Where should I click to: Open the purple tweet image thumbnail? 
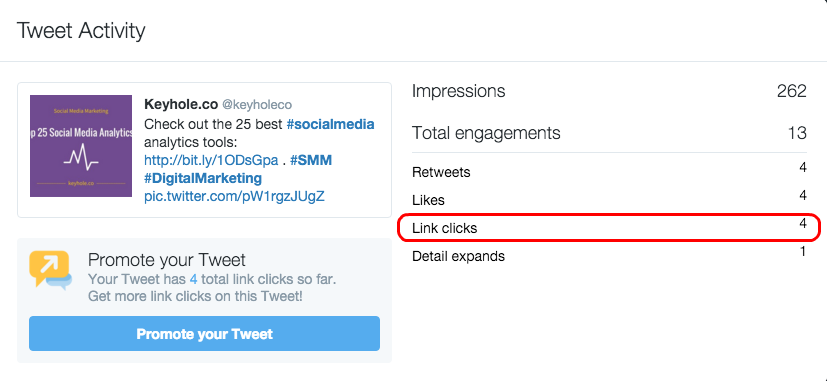pos(81,146)
